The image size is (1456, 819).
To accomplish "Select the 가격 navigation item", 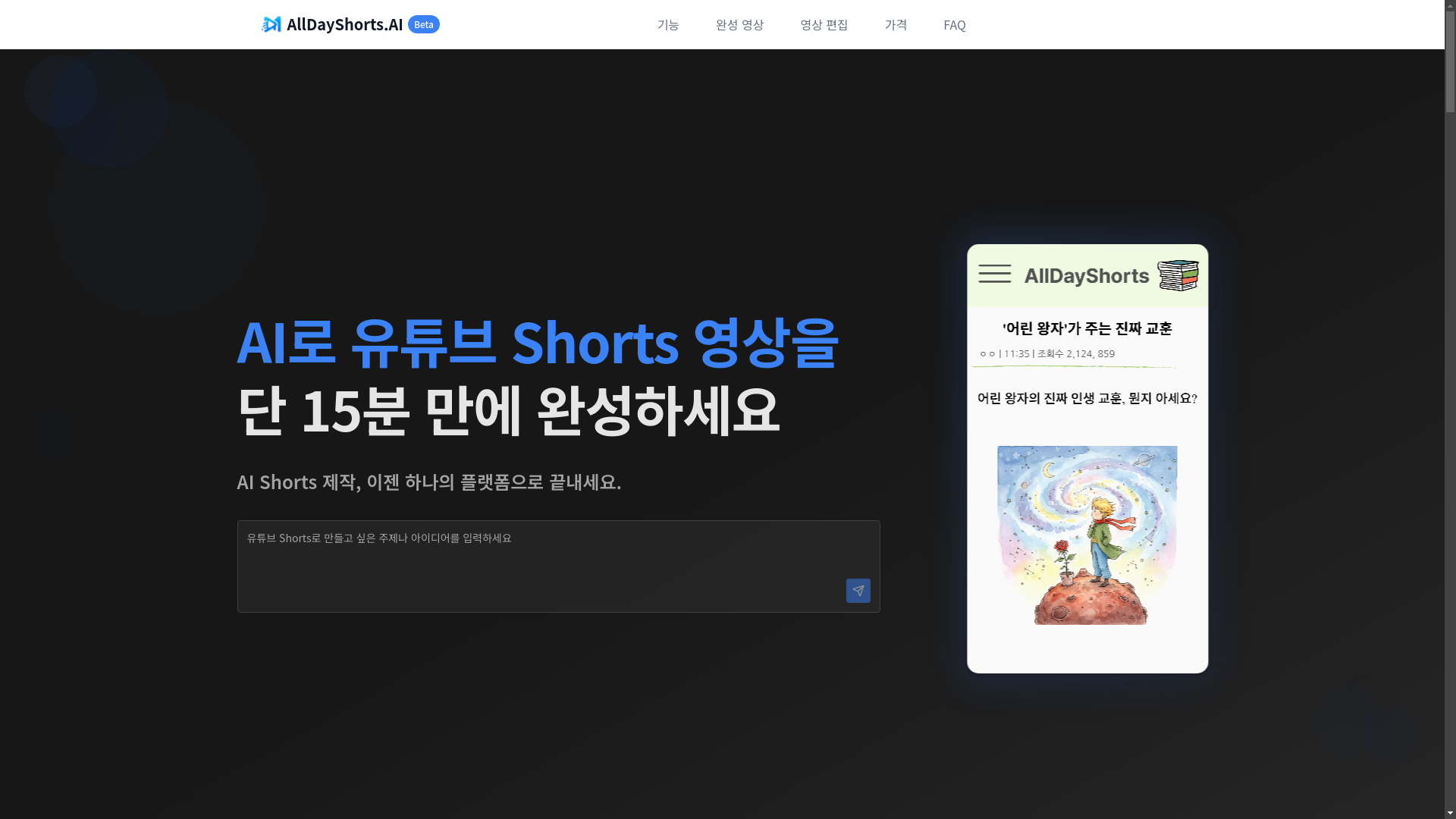I will [x=896, y=25].
